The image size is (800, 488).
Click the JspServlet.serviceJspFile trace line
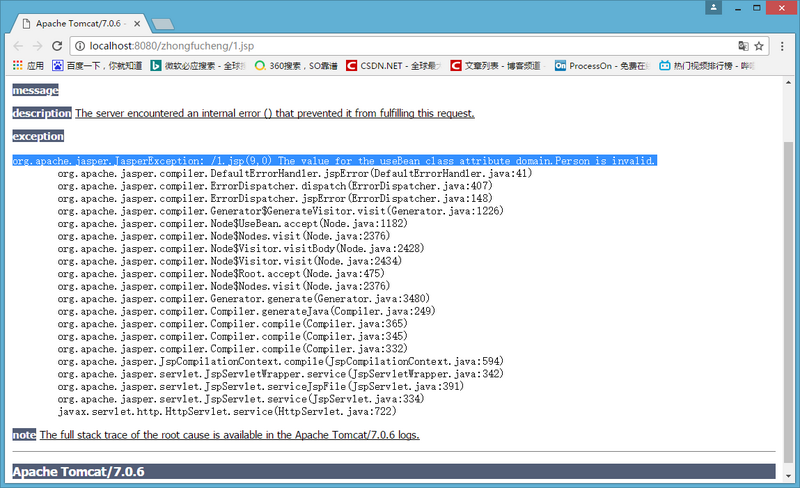click(261, 386)
